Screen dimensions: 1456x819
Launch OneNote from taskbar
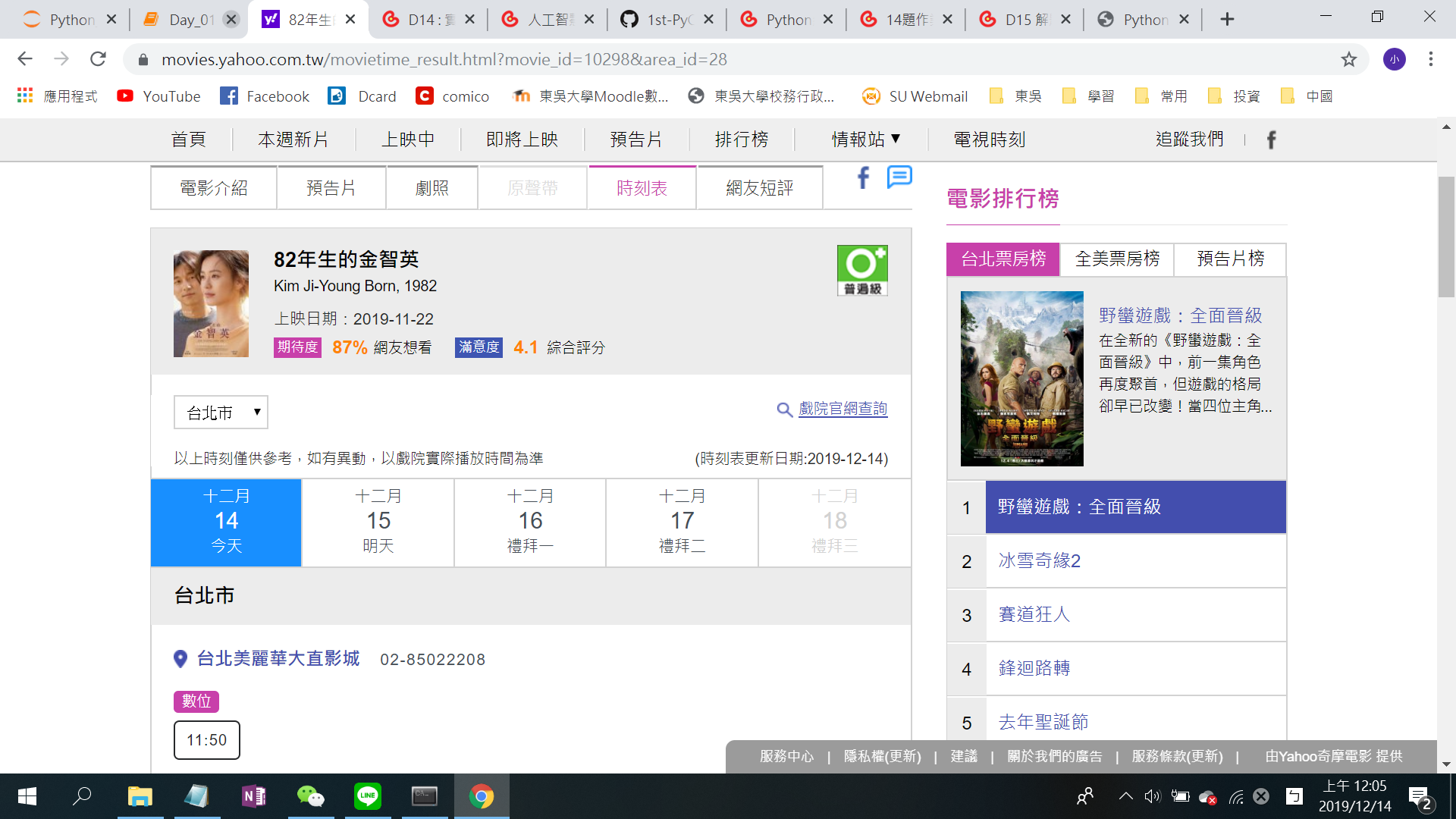click(x=253, y=796)
